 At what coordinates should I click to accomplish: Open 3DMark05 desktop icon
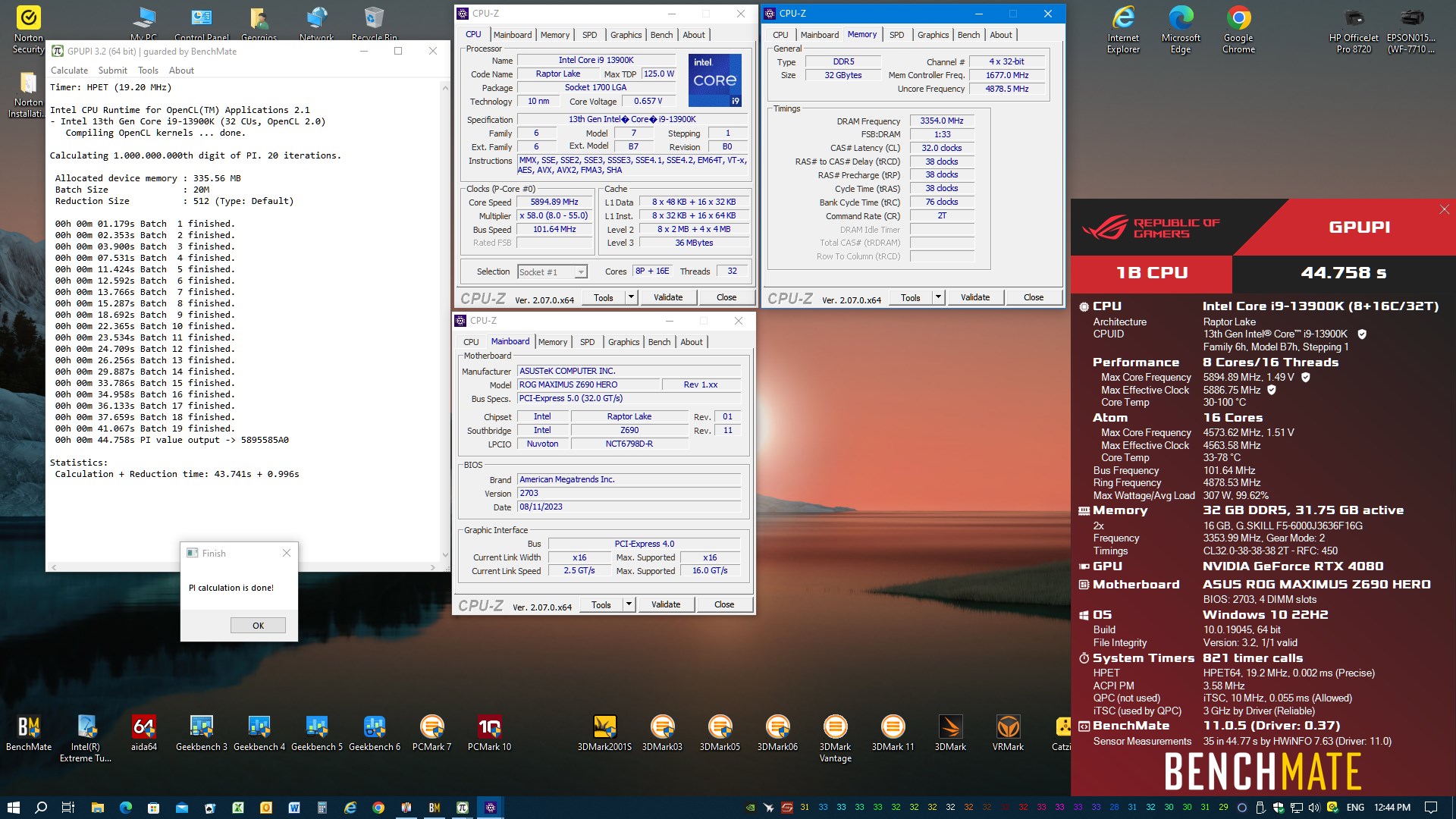tap(720, 733)
